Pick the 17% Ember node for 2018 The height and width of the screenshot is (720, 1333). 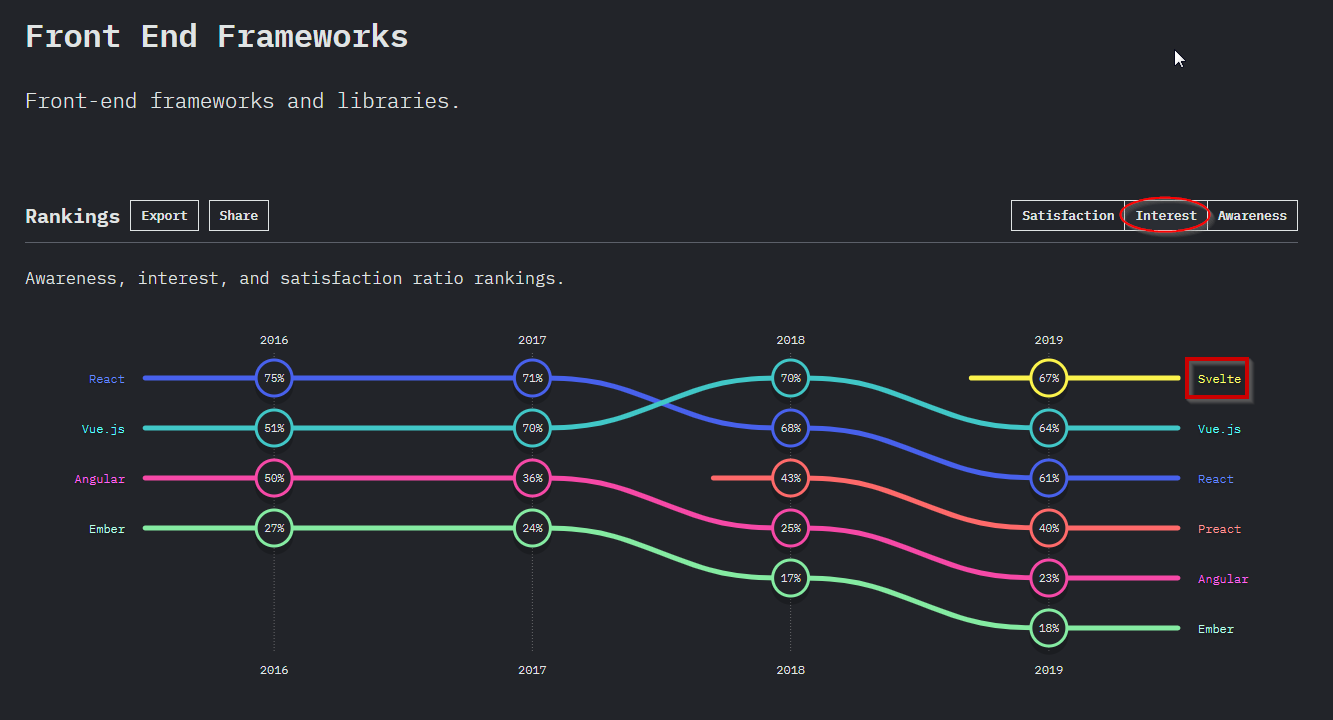pos(790,578)
